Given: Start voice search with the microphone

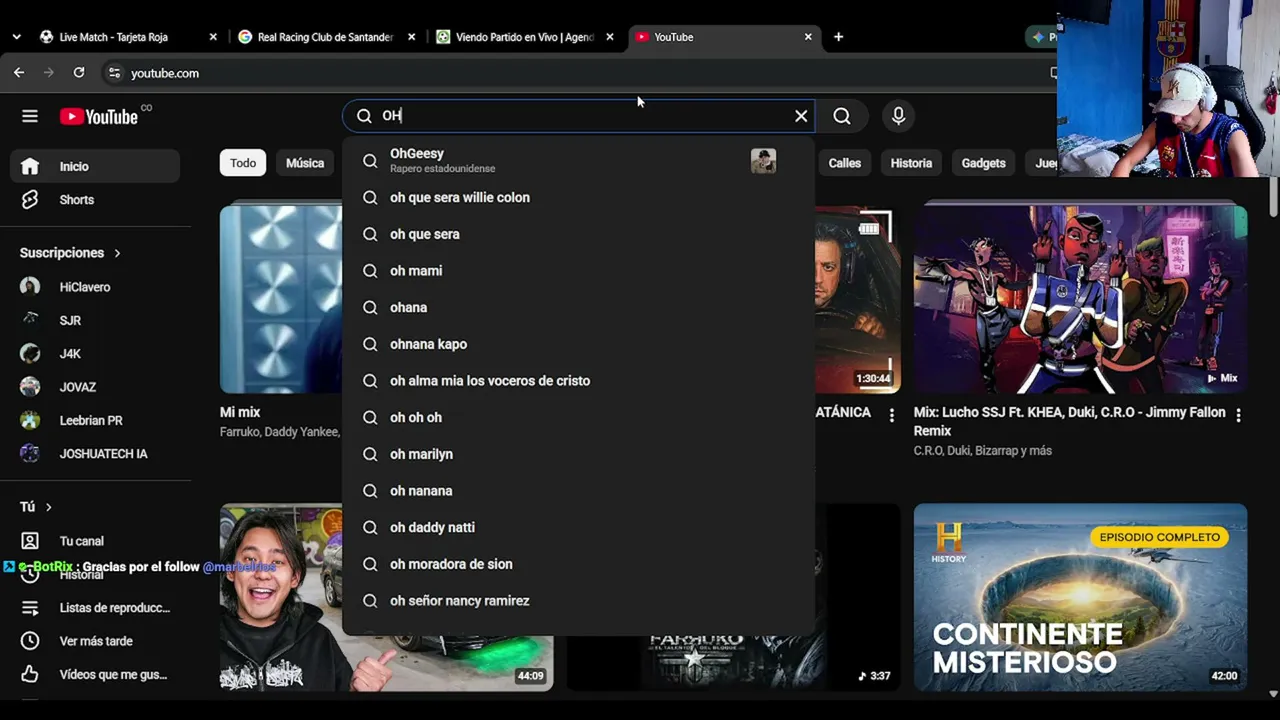Looking at the screenshot, I should click(898, 116).
